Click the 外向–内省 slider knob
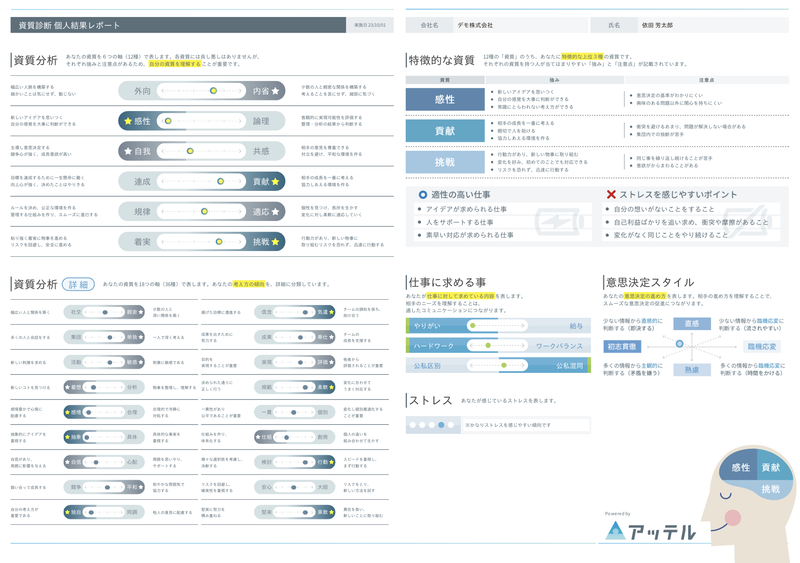Viewport: 800px width, 563px height. coord(214,91)
